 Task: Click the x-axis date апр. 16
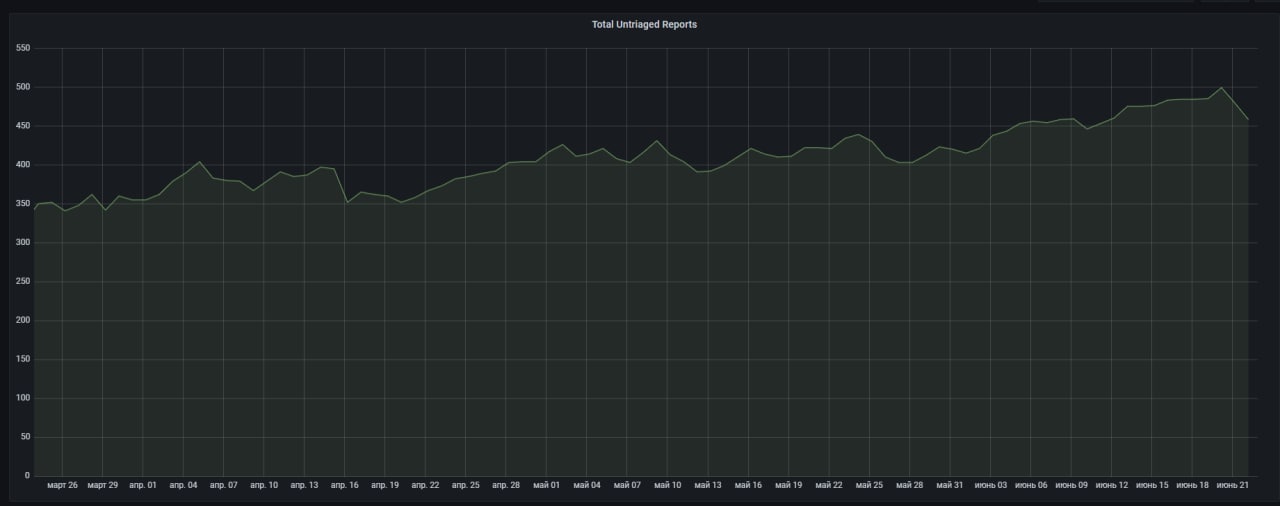(344, 485)
